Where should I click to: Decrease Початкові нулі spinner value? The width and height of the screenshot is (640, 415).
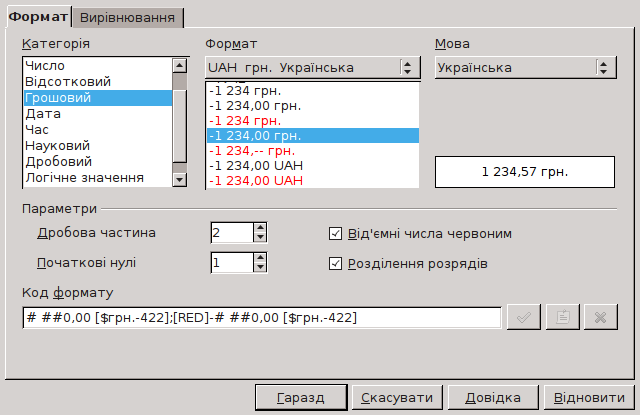pos(260,267)
